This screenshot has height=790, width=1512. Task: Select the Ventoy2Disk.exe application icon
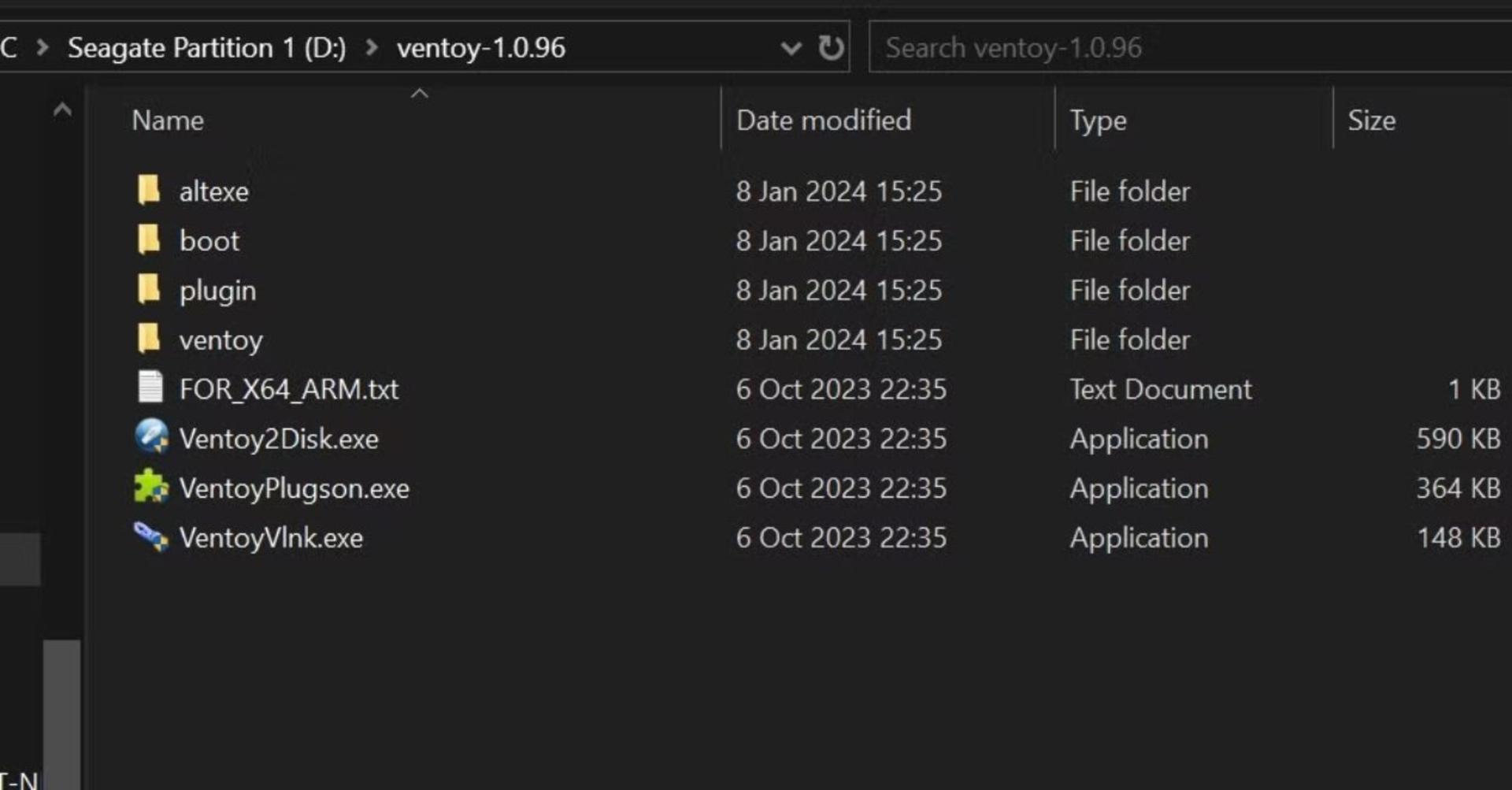[151, 436]
